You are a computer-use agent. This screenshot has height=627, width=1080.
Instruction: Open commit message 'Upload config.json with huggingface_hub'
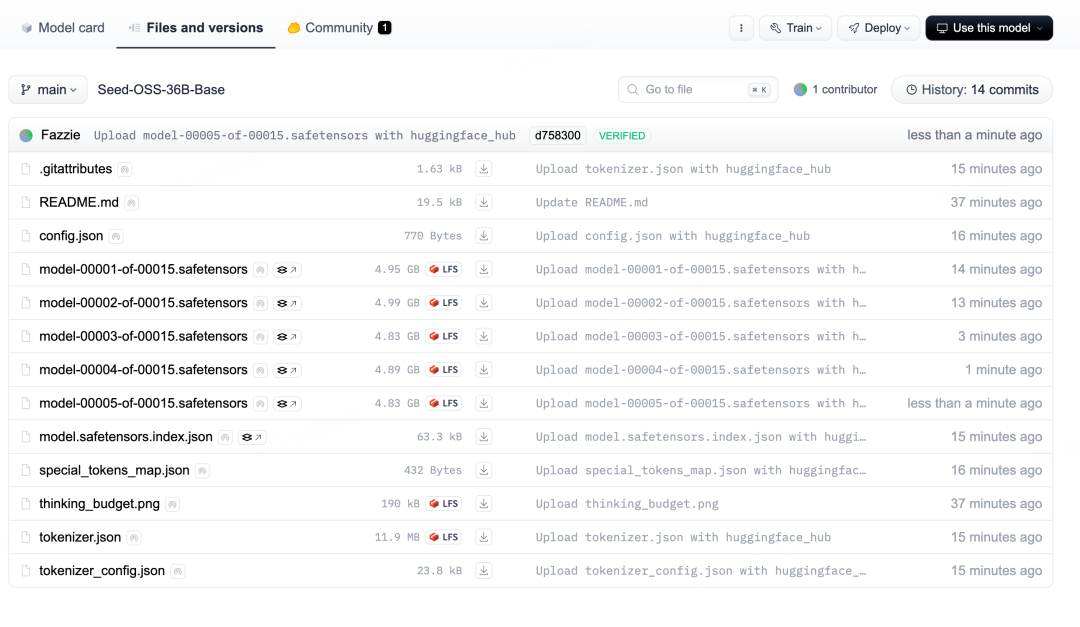pyautogui.click(x=673, y=236)
